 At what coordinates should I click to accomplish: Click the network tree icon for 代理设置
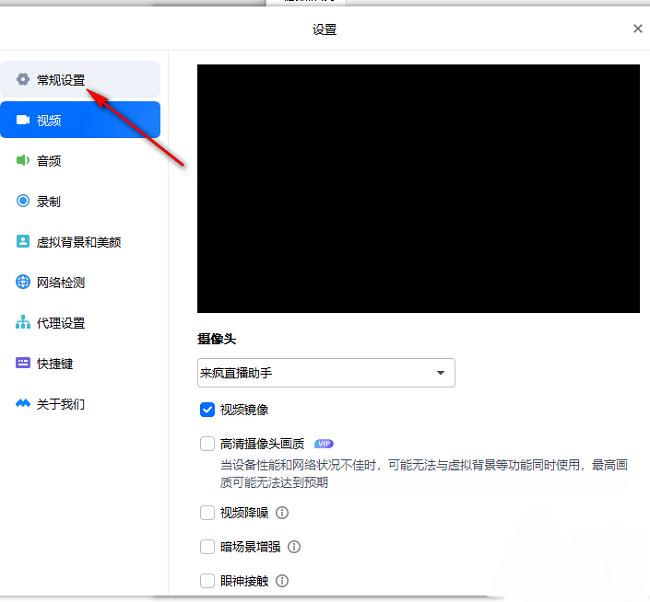click(x=23, y=323)
